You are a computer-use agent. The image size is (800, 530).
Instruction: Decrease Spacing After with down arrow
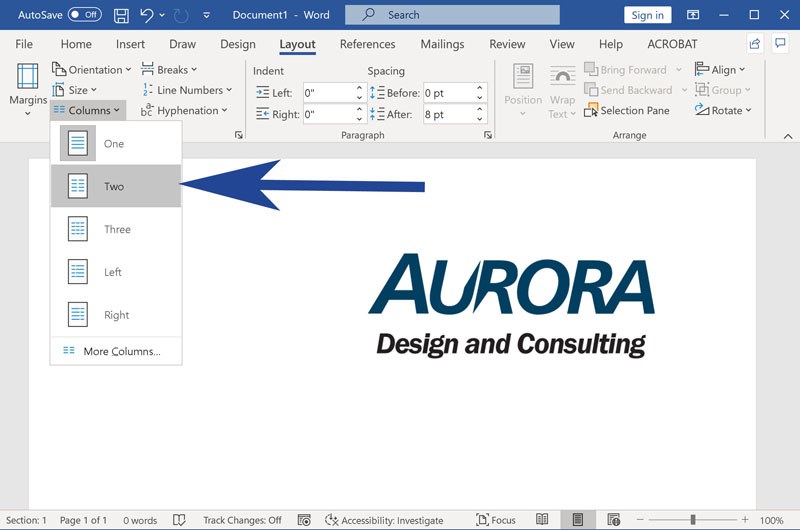pos(480,119)
